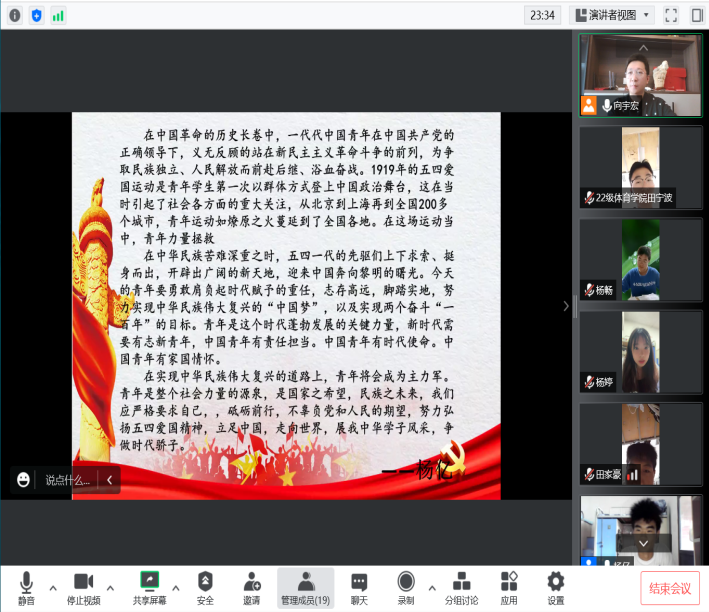709x612 pixels.
Task: Enter fullscreen using the top-right icon
Action: click(x=671, y=15)
